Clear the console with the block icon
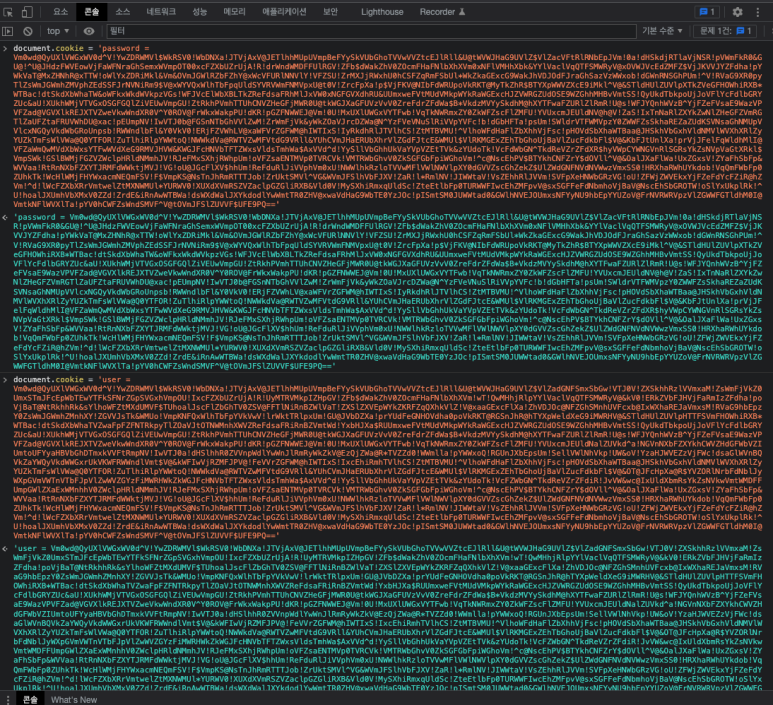This screenshot has height=705, width=773. [28, 31]
